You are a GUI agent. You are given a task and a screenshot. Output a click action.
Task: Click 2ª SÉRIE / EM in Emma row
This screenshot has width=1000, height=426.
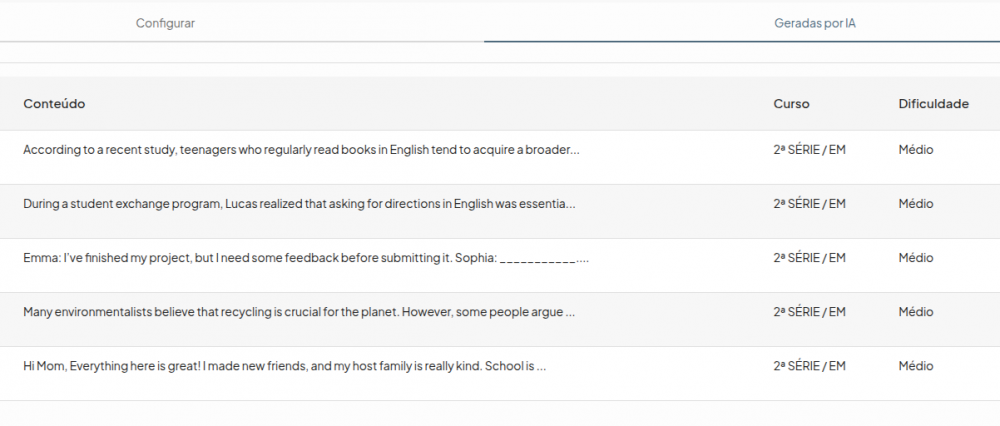(x=809, y=258)
